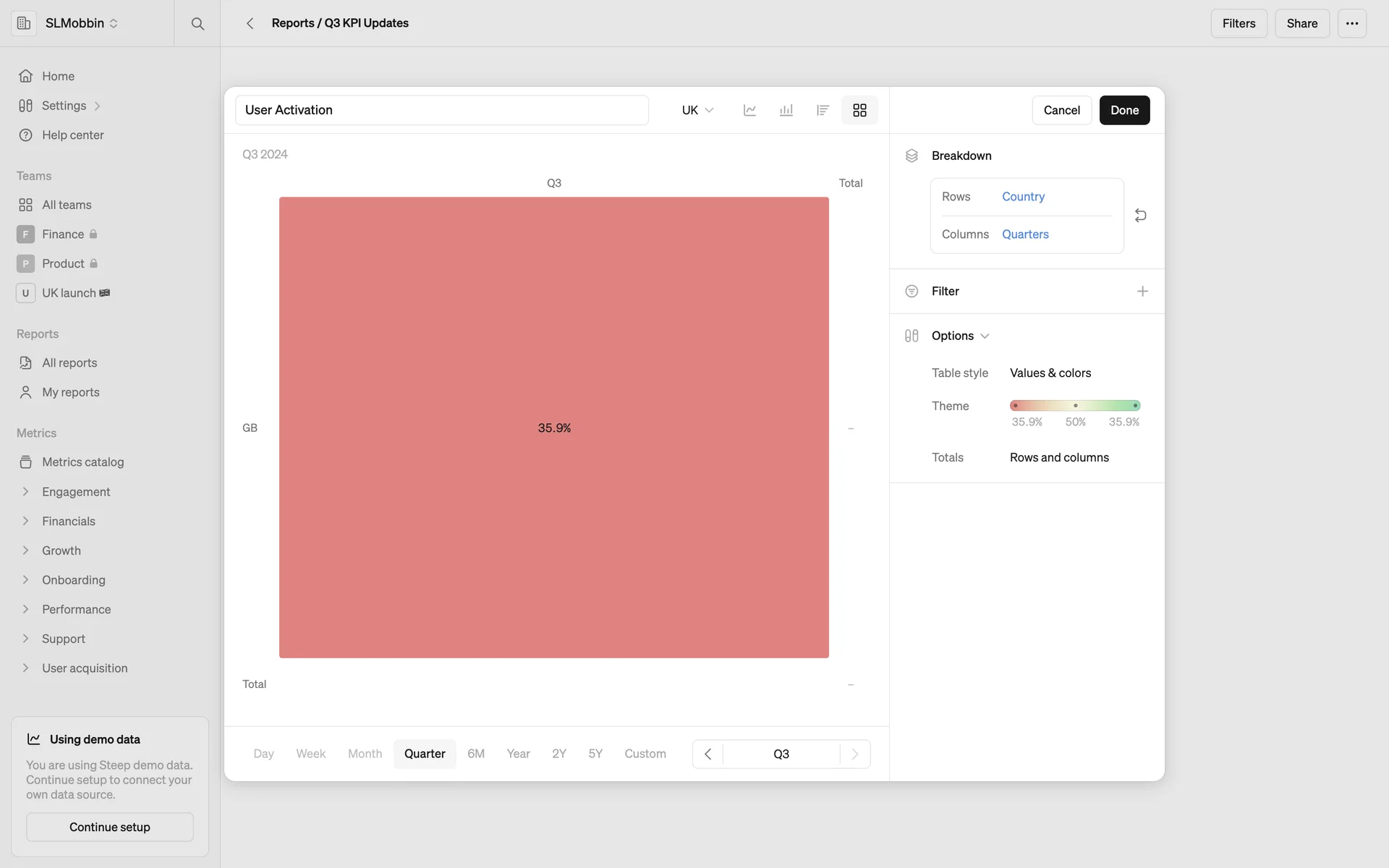The image size is (1389, 868).
Task: Click the User Activation title field
Action: click(441, 110)
